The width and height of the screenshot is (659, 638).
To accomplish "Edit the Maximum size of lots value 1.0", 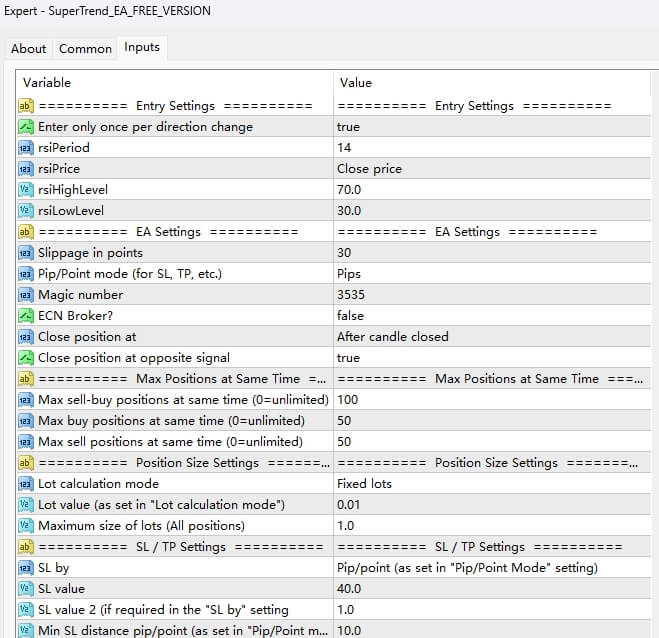I will 492,526.
